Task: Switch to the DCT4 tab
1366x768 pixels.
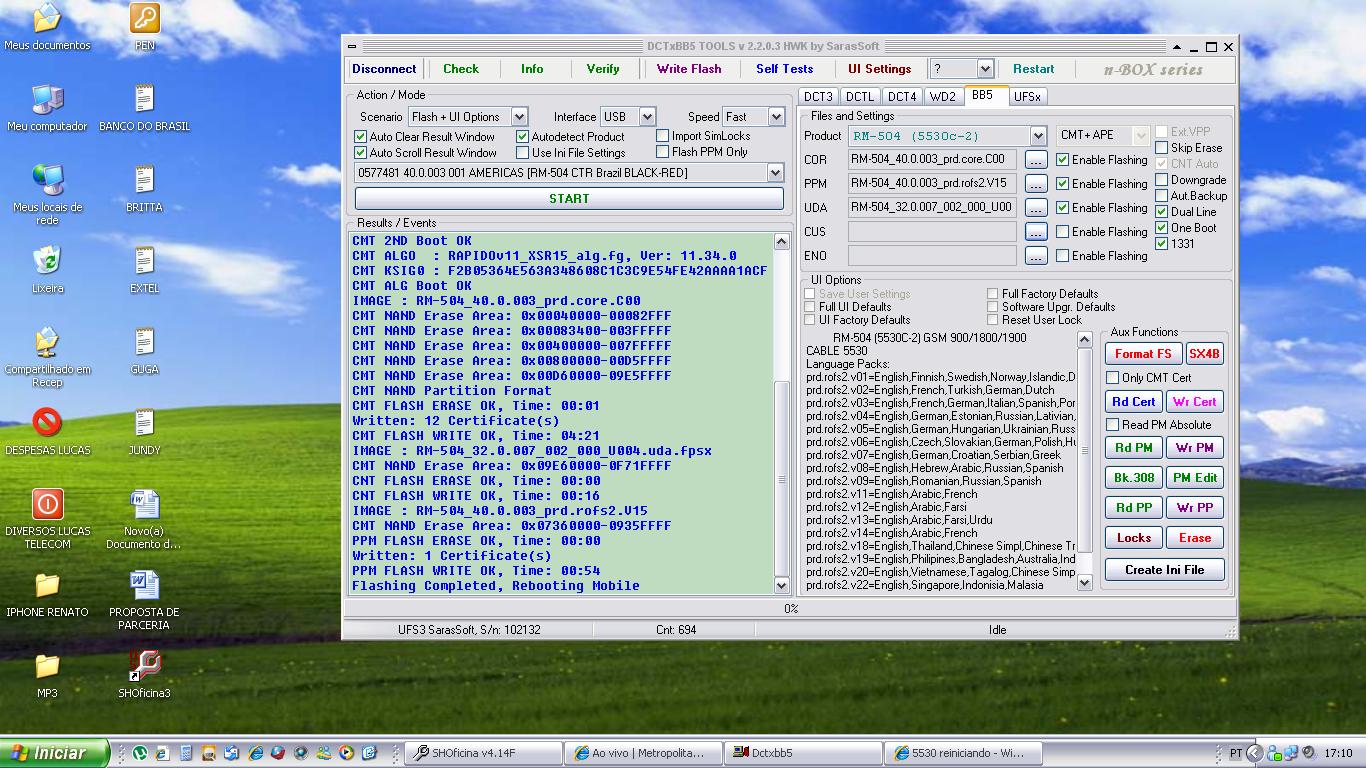Action: [x=902, y=97]
